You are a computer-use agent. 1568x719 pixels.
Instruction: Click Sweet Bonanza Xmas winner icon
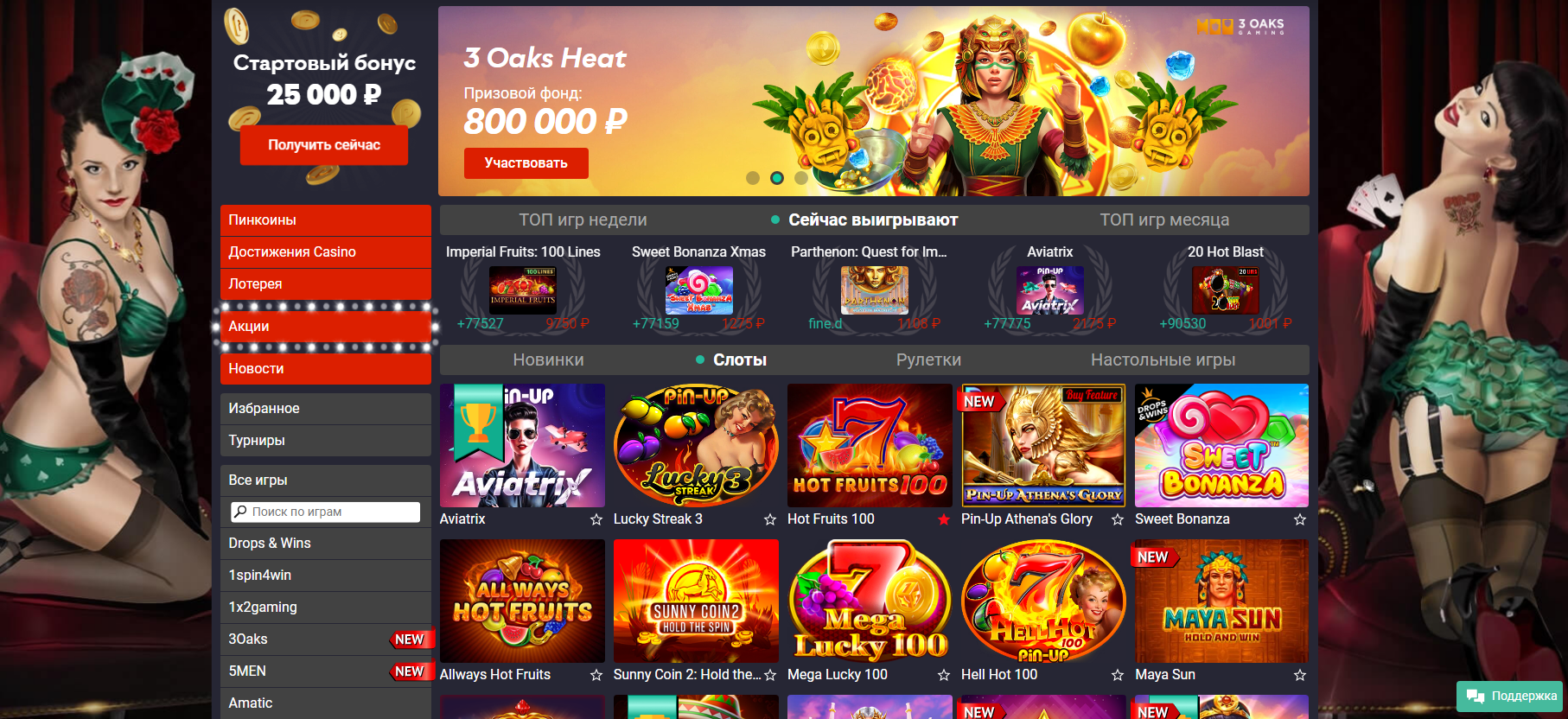[699, 290]
